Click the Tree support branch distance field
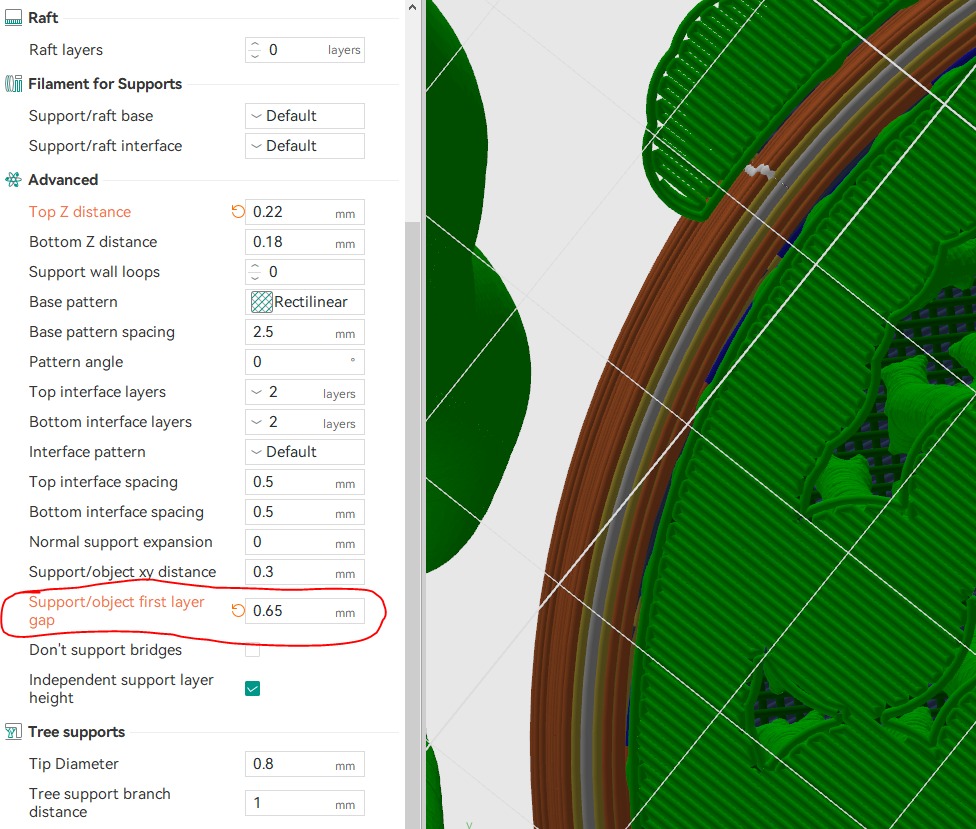The height and width of the screenshot is (829, 976). point(304,803)
